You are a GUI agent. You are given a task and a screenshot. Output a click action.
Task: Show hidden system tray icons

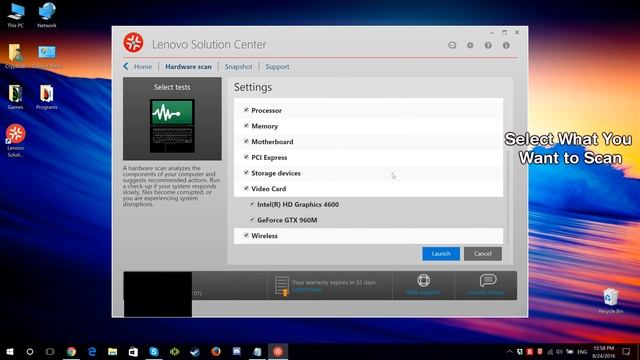click(x=509, y=351)
